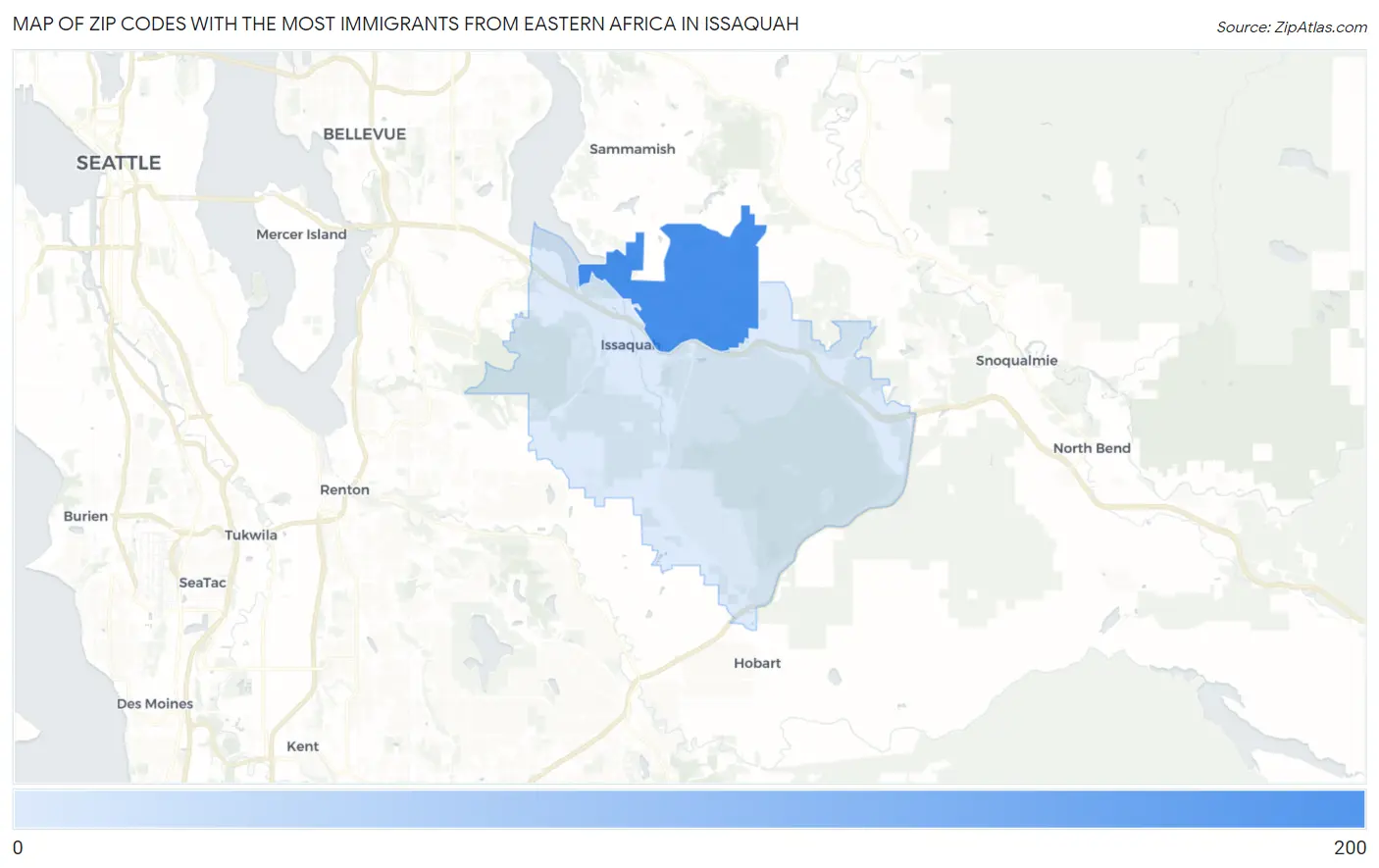The width and height of the screenshot is (1379, 868).
Task: Click the map title heading
Action: [406, 24]
